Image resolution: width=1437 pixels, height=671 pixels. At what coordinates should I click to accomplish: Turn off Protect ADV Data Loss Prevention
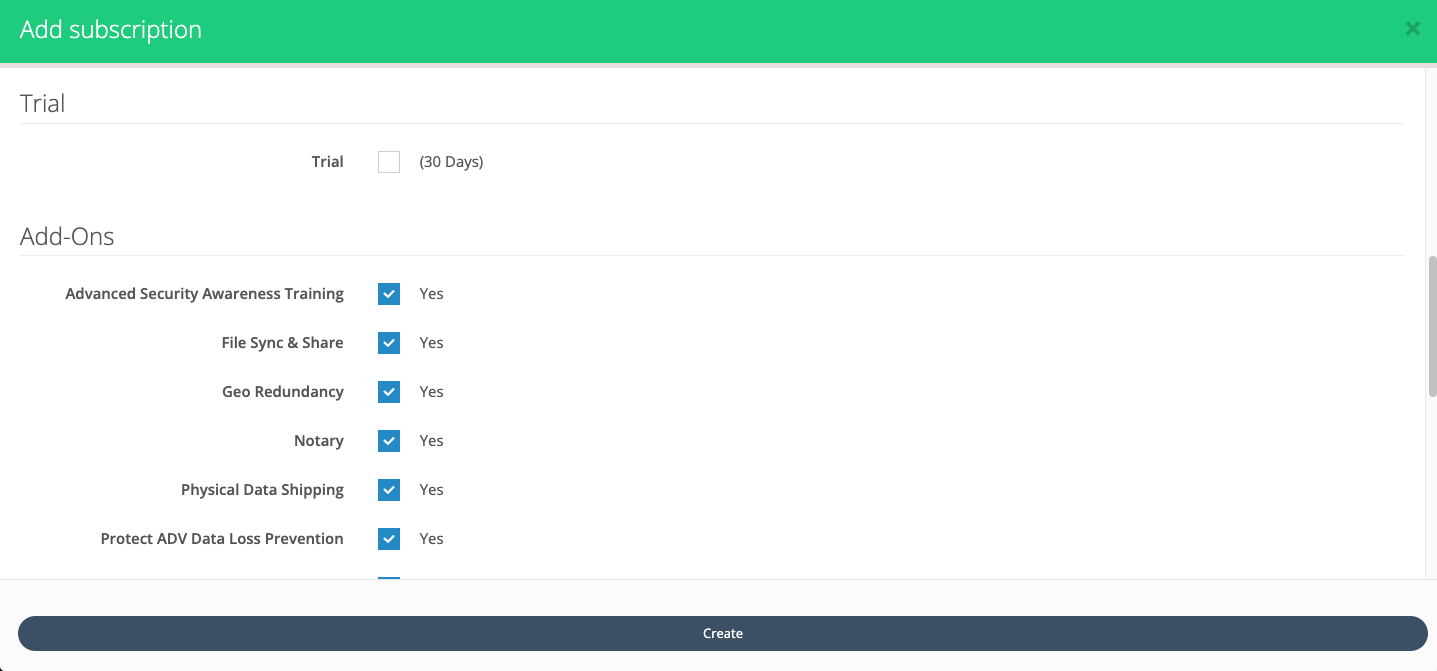click(x=388, y=538)
